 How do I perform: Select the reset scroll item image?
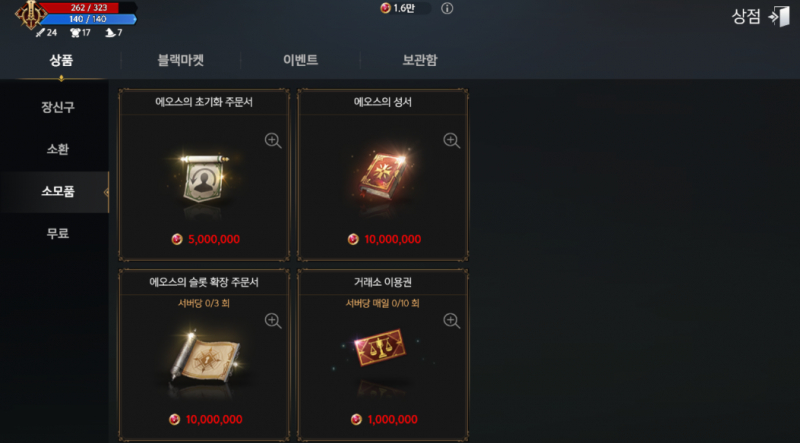tap(203, 178)
